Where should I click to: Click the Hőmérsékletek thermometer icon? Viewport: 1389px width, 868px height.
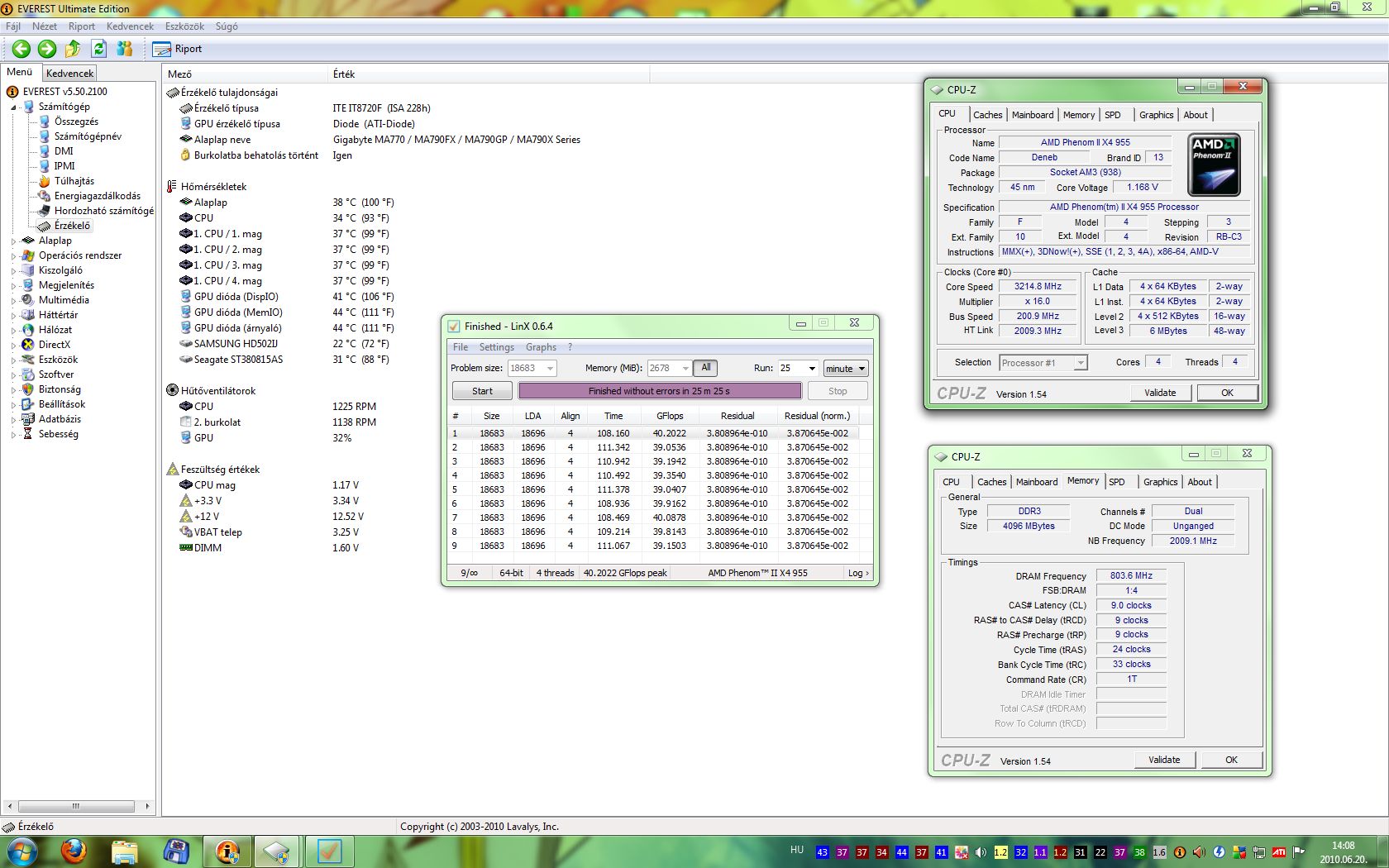[x=172, y=187]
